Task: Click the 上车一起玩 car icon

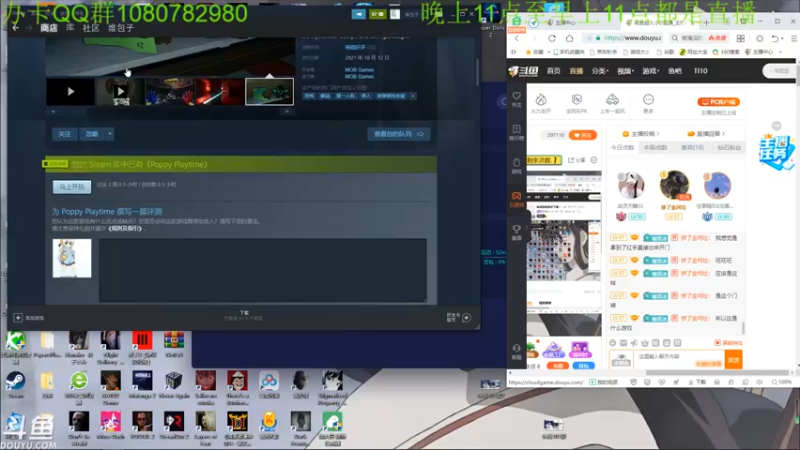Action: [x=612, y=99]
